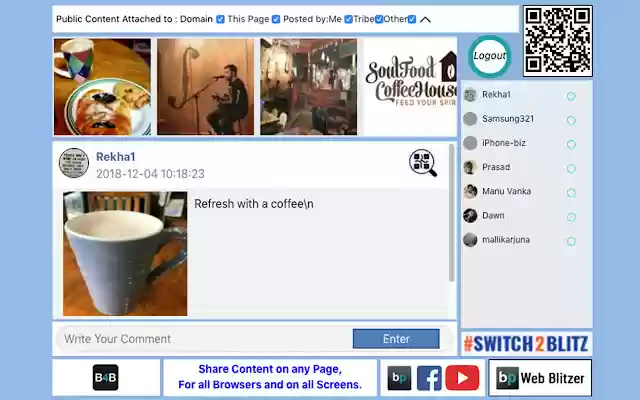The image size is (640, 400).
Task: Click Rekha1's avatar in the user list
Action: 470,95
